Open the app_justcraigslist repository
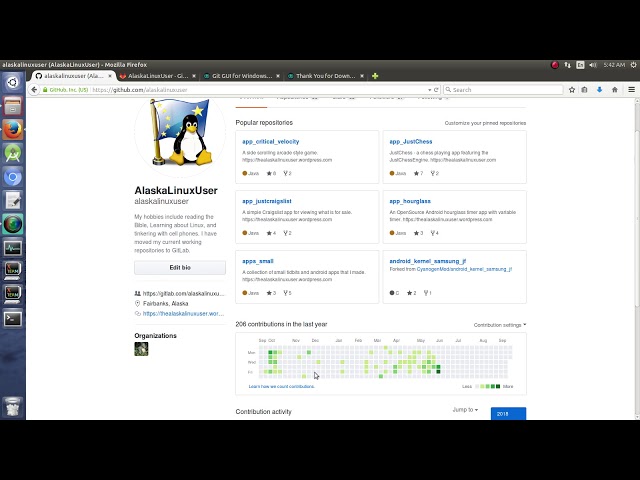Image resolution: width=640 pixels, height=480 pixels. [267, 201]
